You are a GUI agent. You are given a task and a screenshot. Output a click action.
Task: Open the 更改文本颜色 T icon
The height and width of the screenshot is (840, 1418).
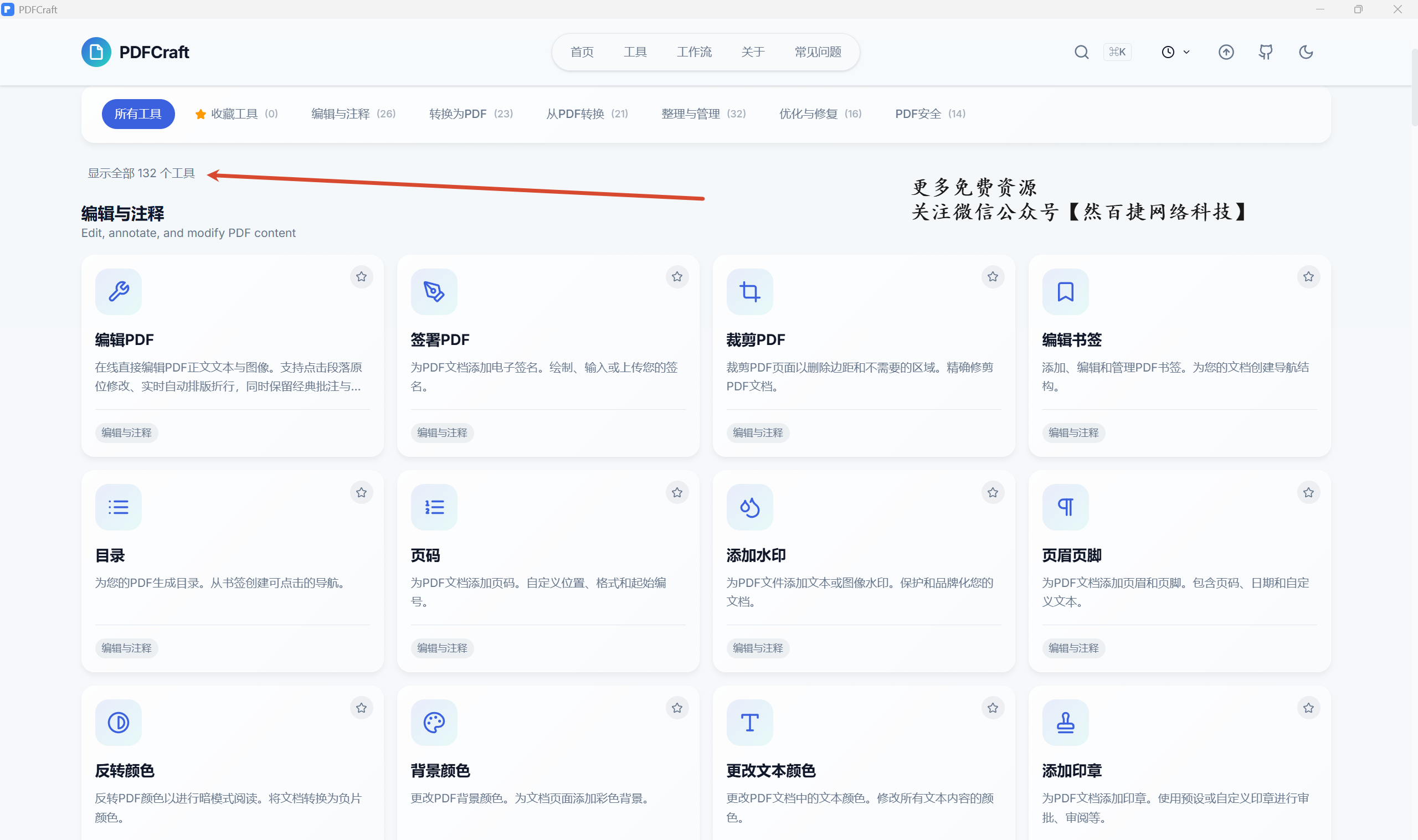[749, 722]
